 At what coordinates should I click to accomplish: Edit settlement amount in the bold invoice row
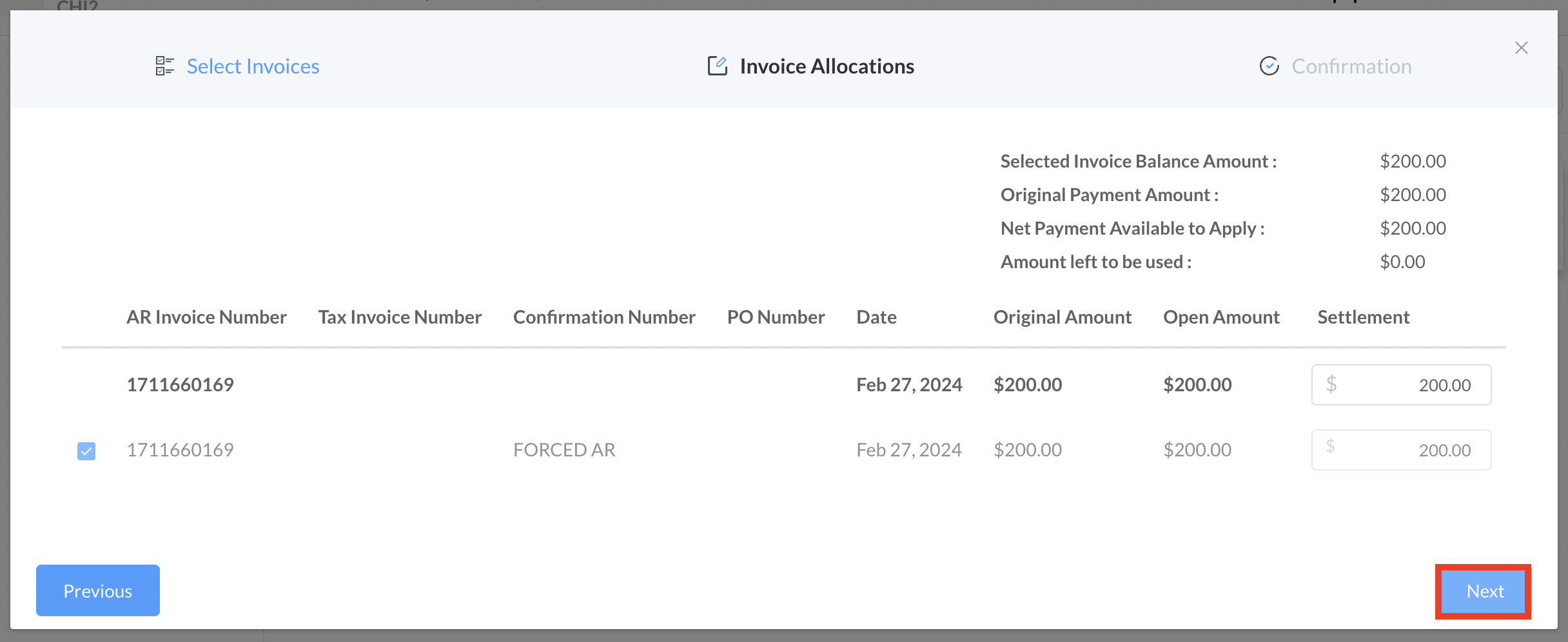(1412, 385)
